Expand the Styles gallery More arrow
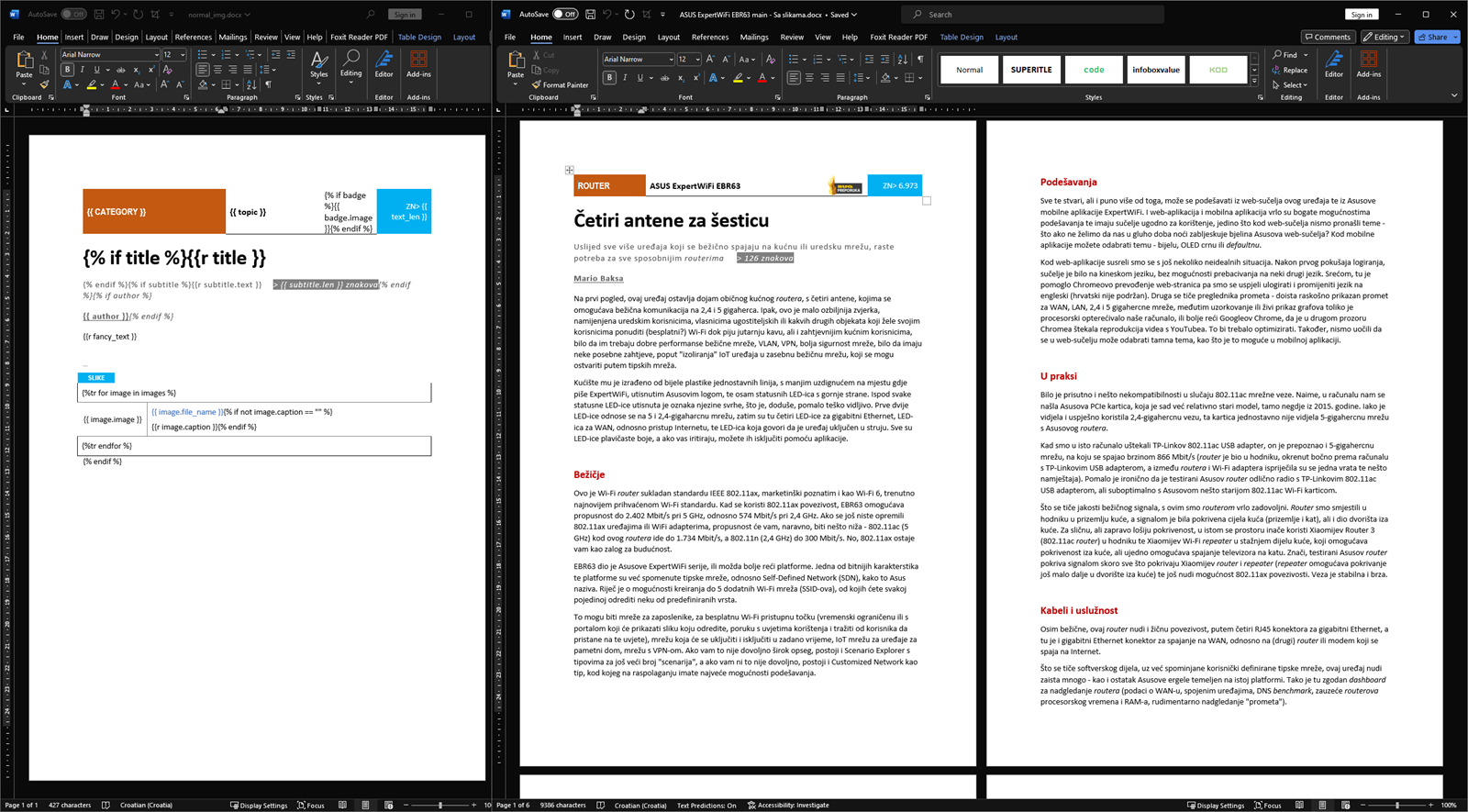This screenshot has width=1468, height=812. [1254, 81]
